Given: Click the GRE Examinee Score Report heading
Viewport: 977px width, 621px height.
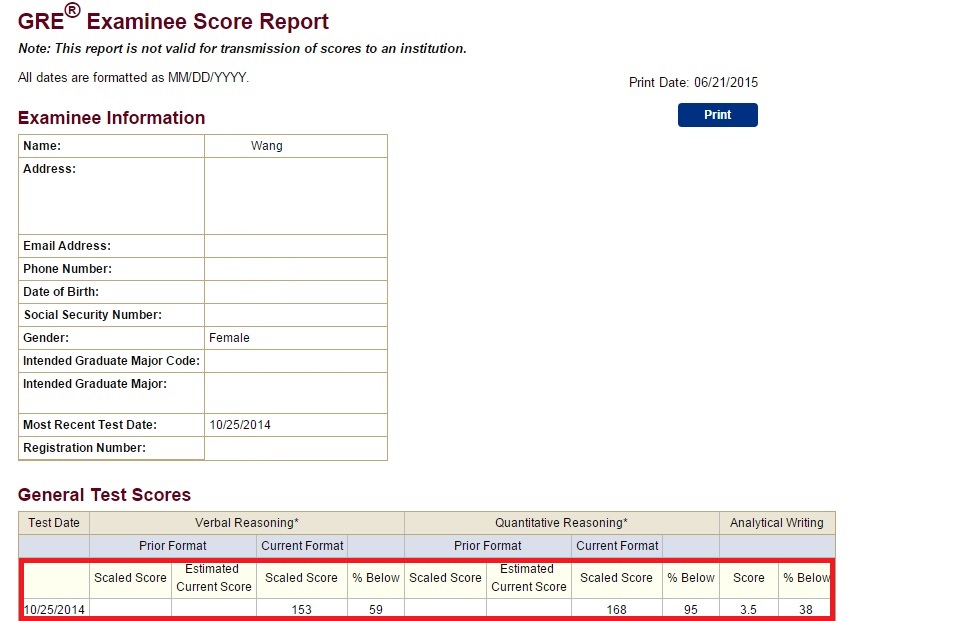Looking at the screenshot, I should pos(173,20).
